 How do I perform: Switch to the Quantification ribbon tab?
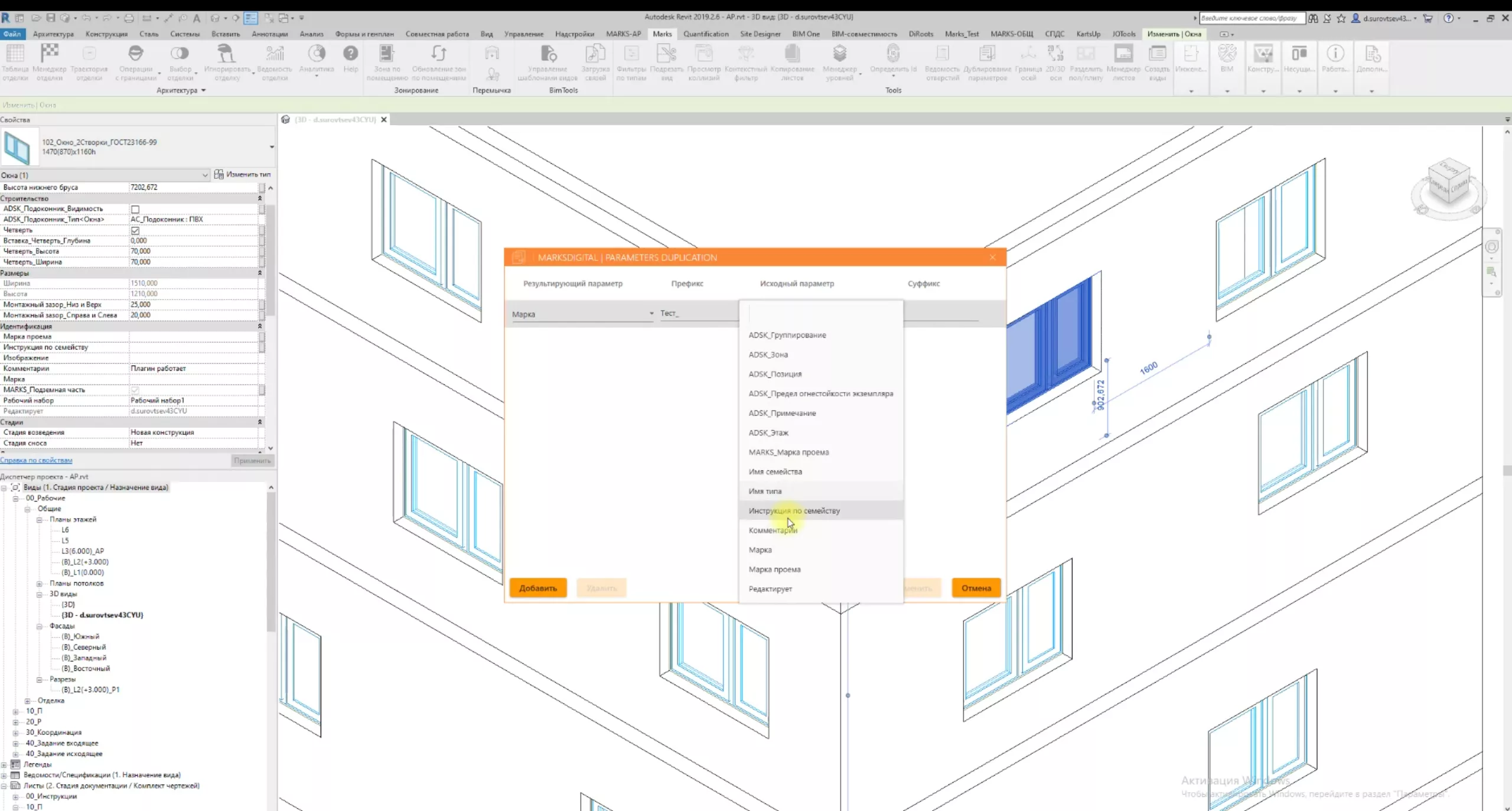(x=706, y=34)
